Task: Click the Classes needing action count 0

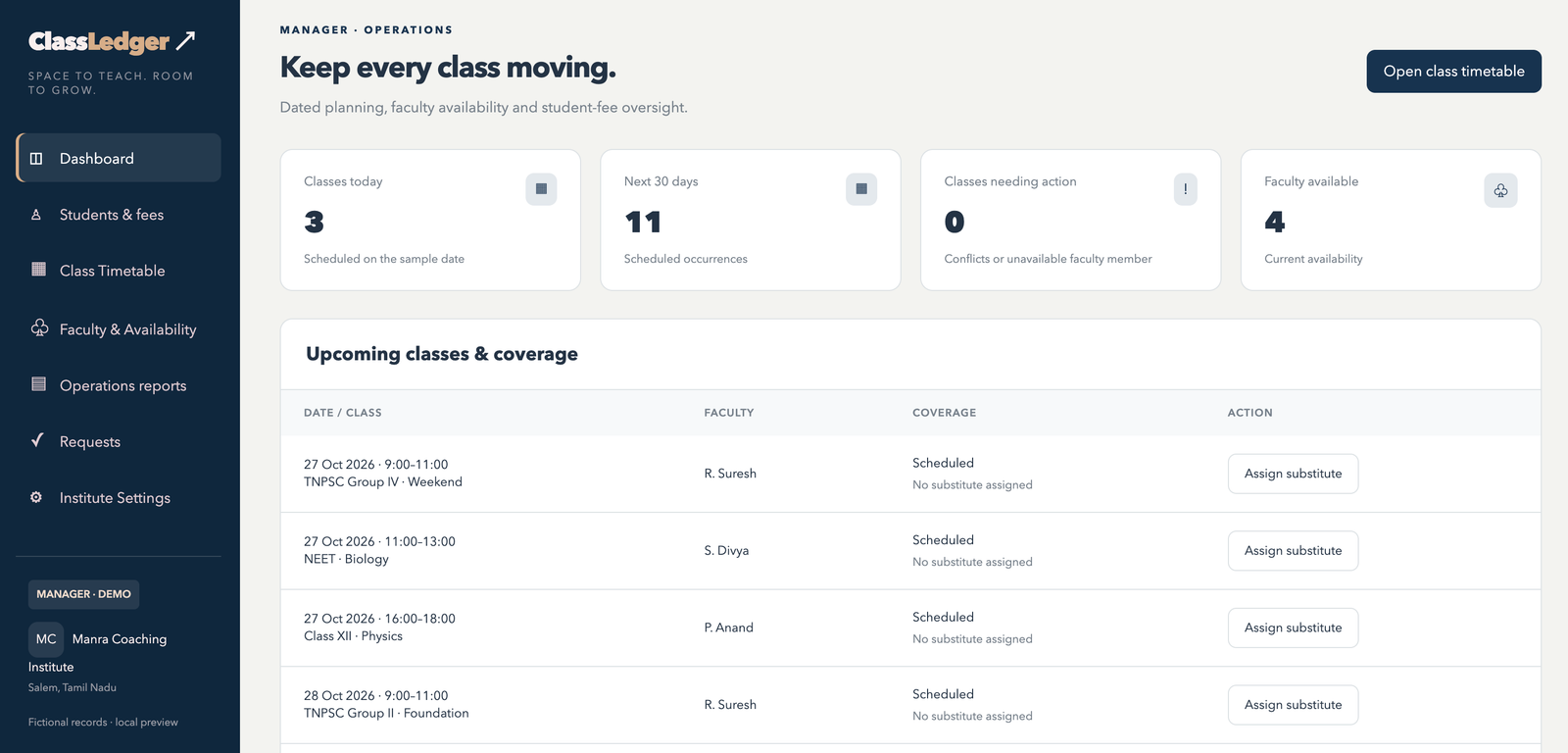Action: click(x=955, y=223)
